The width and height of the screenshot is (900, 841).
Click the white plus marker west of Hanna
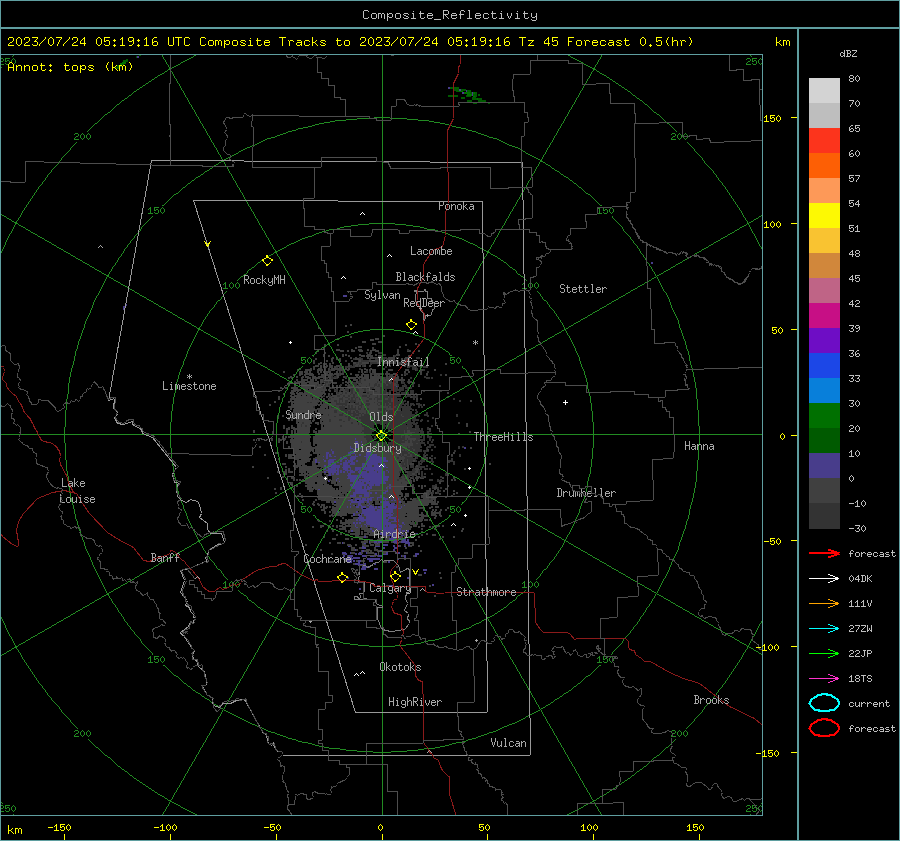(565, 402)
